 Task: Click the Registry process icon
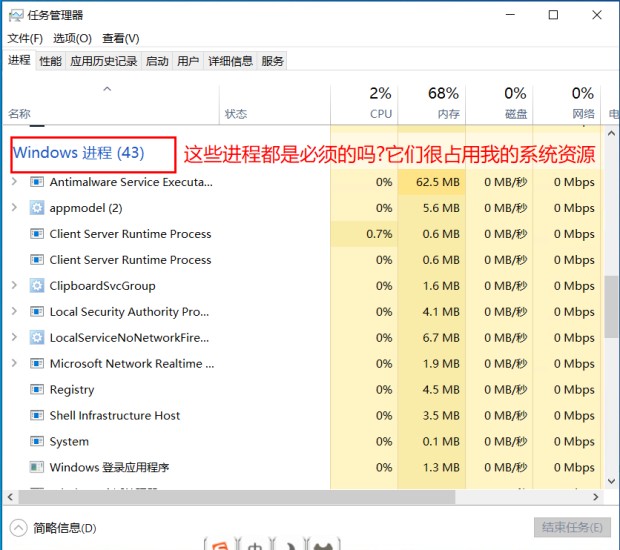click(x=37, y=389)
